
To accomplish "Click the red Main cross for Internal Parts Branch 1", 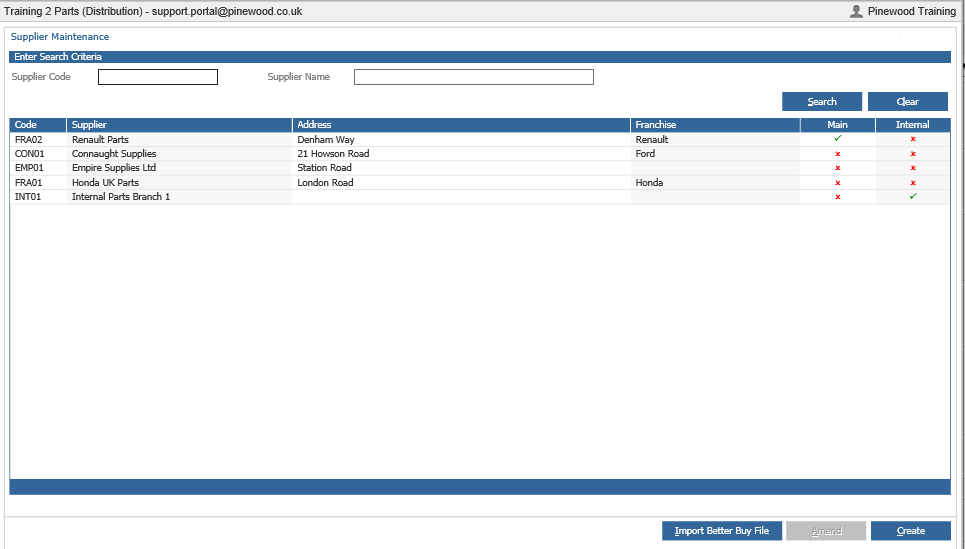I will pos(838,197).
